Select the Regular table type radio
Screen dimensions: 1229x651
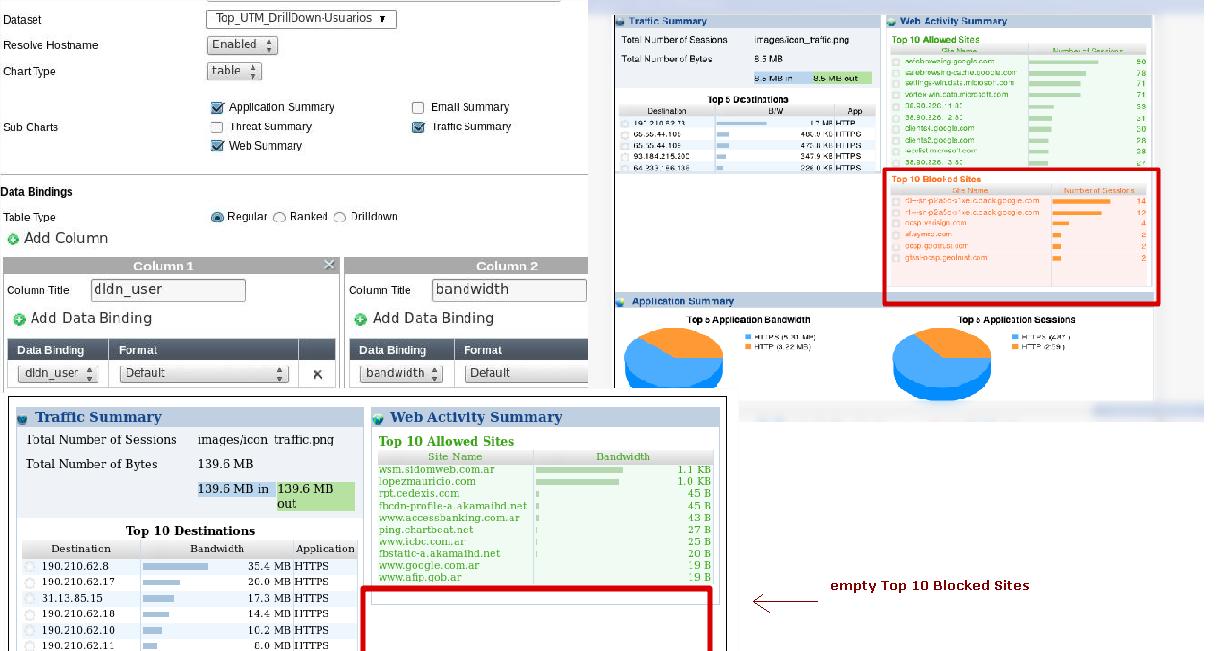click(x=217, y=217)
